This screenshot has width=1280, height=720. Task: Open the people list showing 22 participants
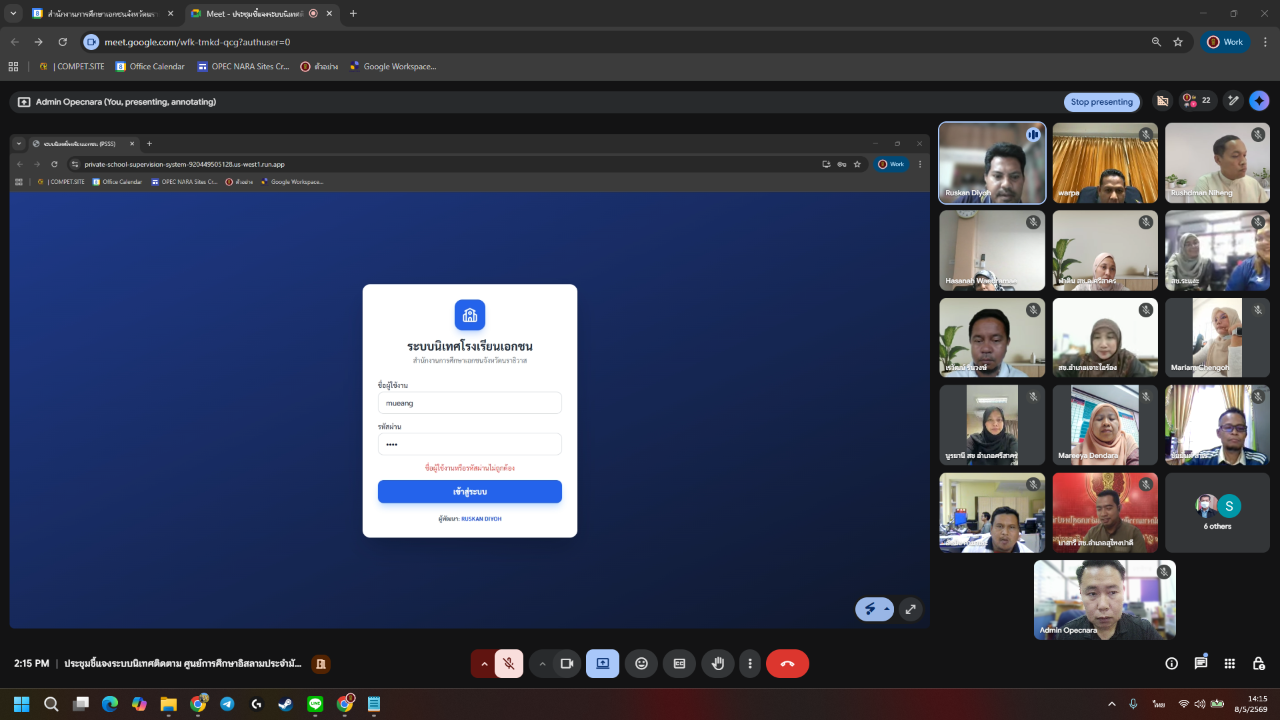(x=1197, y=101)
